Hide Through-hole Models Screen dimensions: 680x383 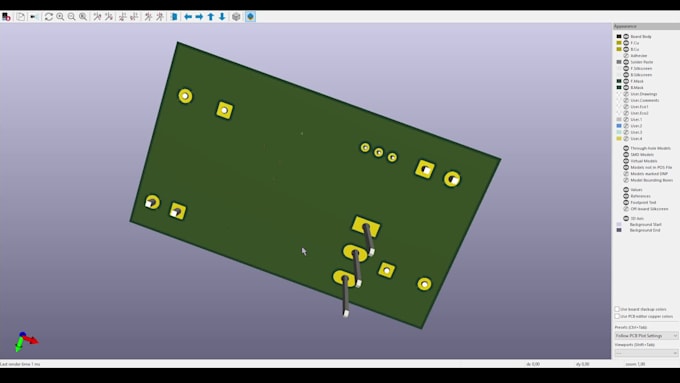[626, 148]
